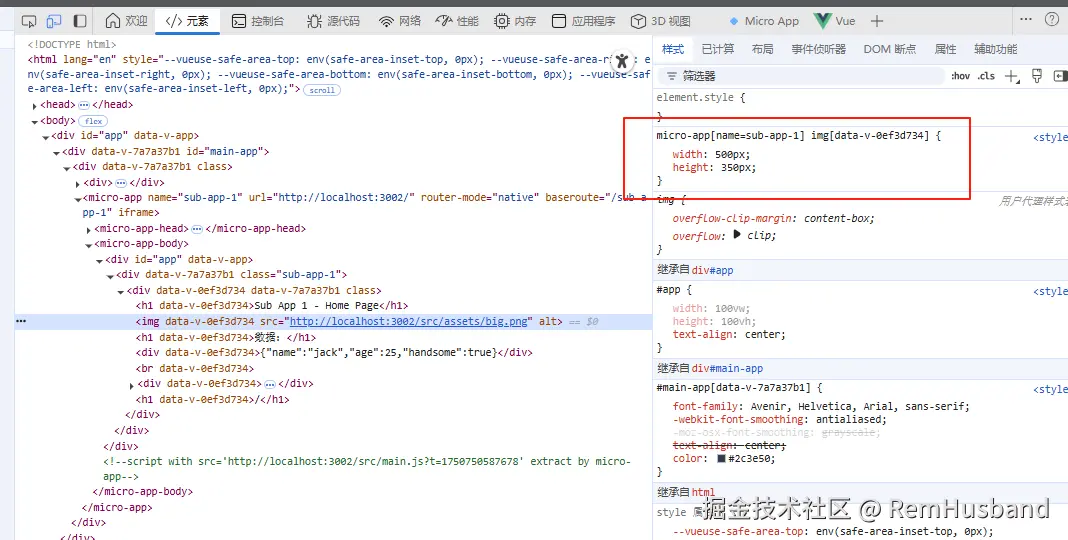Viewport: 1068px width, 540px height.
Task: Collapse div class="sub-app-1" node
Action: [110, 276]
